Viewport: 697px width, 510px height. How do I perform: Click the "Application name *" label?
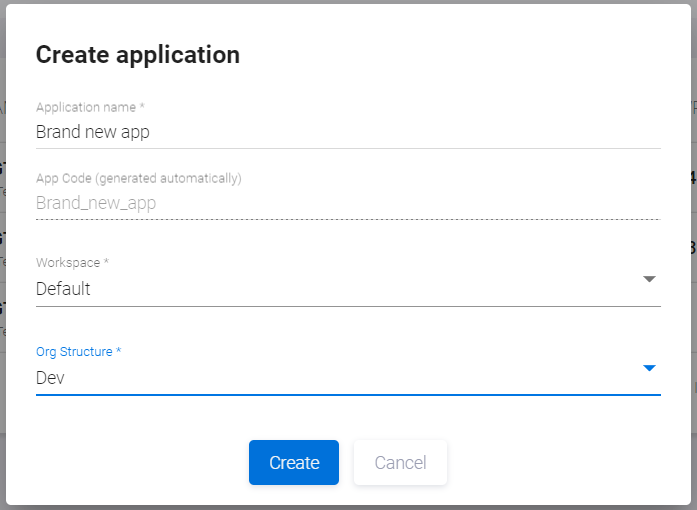click(x=91, y=107)
